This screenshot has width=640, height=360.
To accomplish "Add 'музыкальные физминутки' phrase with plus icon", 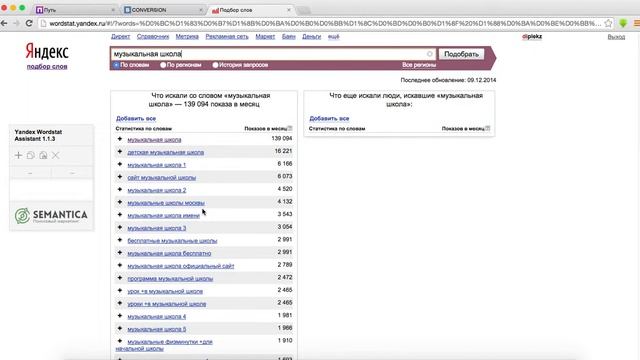I will pos(120,342).
